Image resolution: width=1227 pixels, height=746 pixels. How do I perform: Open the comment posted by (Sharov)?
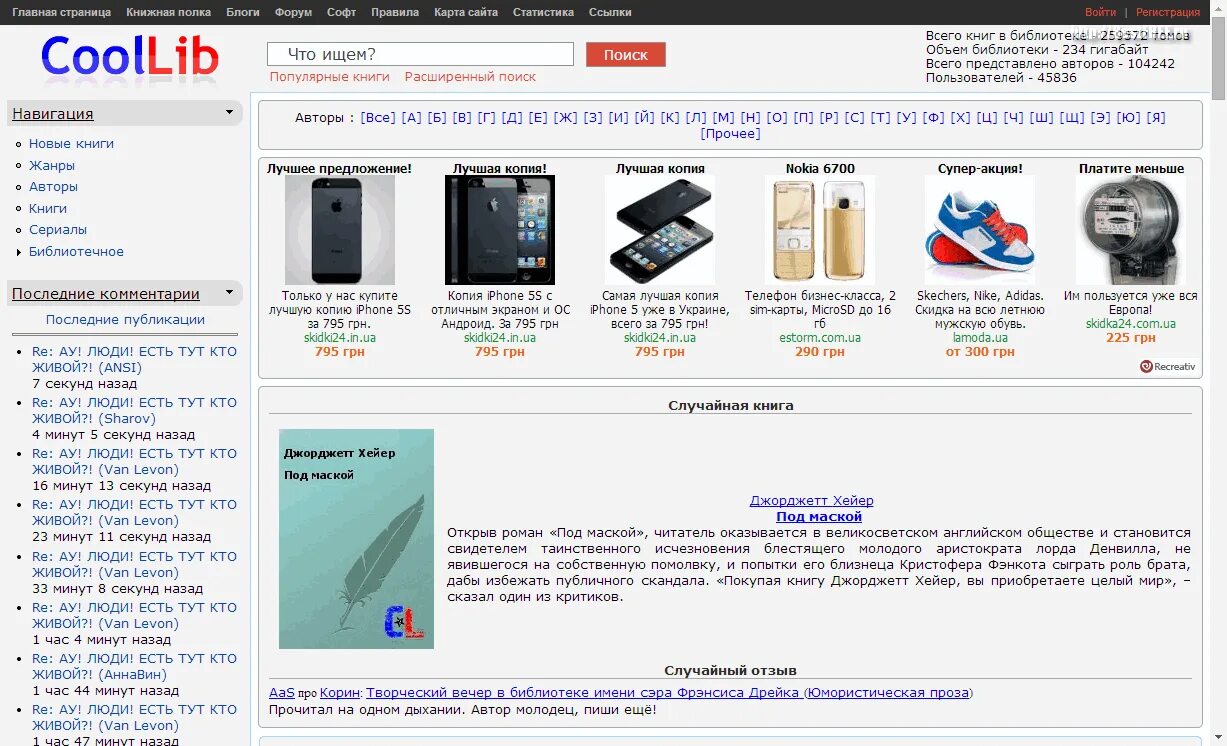(134, 411)
